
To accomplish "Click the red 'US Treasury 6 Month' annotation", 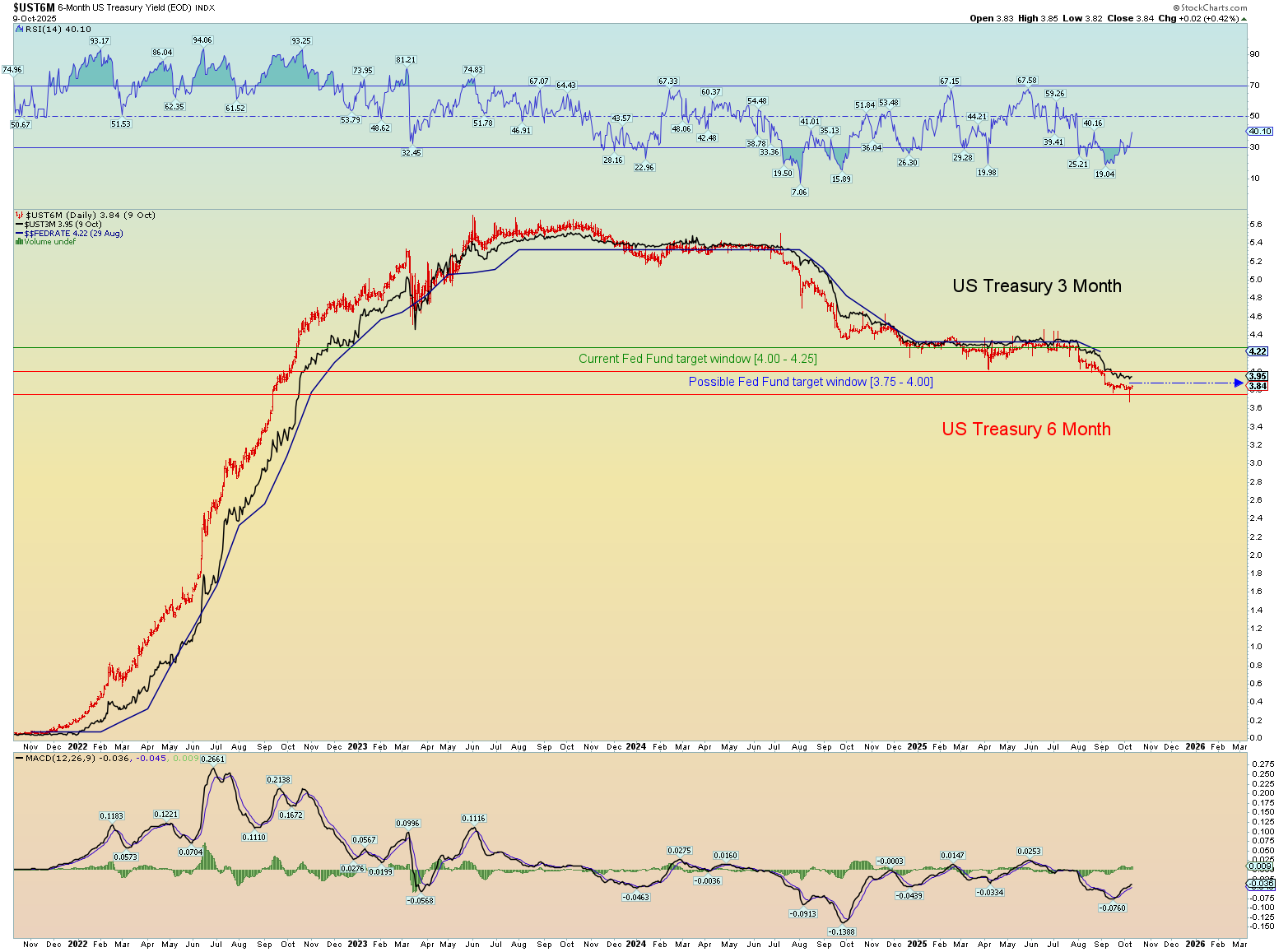I will 1025,430.
